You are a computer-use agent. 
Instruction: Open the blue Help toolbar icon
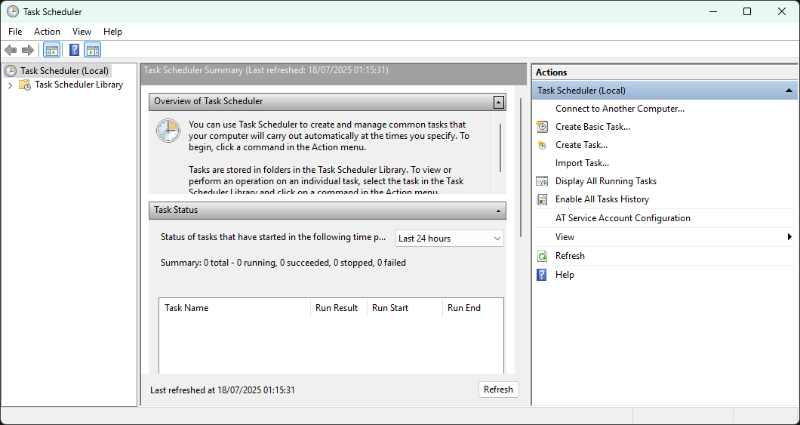[74, 50]
